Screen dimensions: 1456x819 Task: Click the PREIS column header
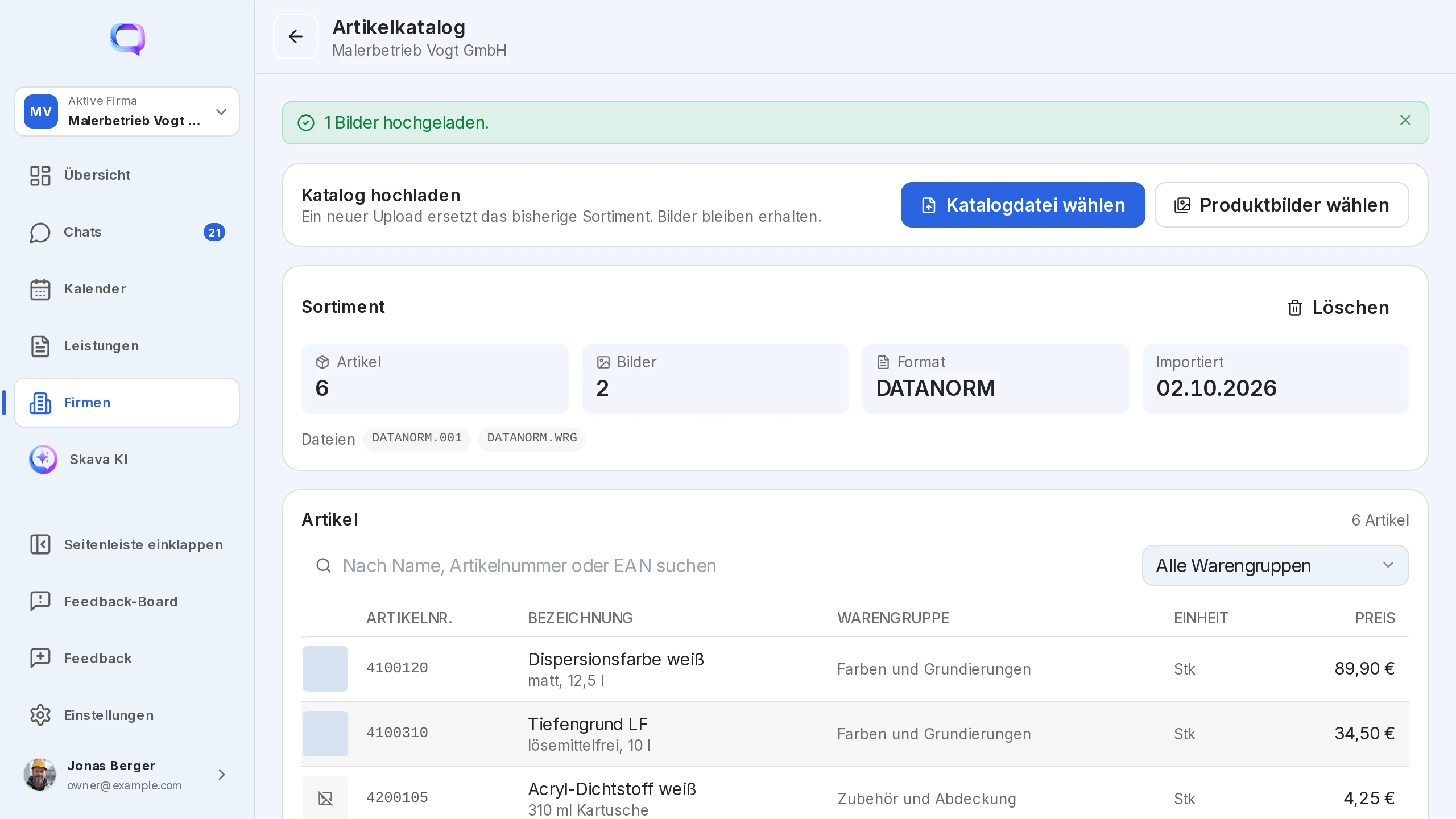pyautogui.click(x=1375, y=618)
